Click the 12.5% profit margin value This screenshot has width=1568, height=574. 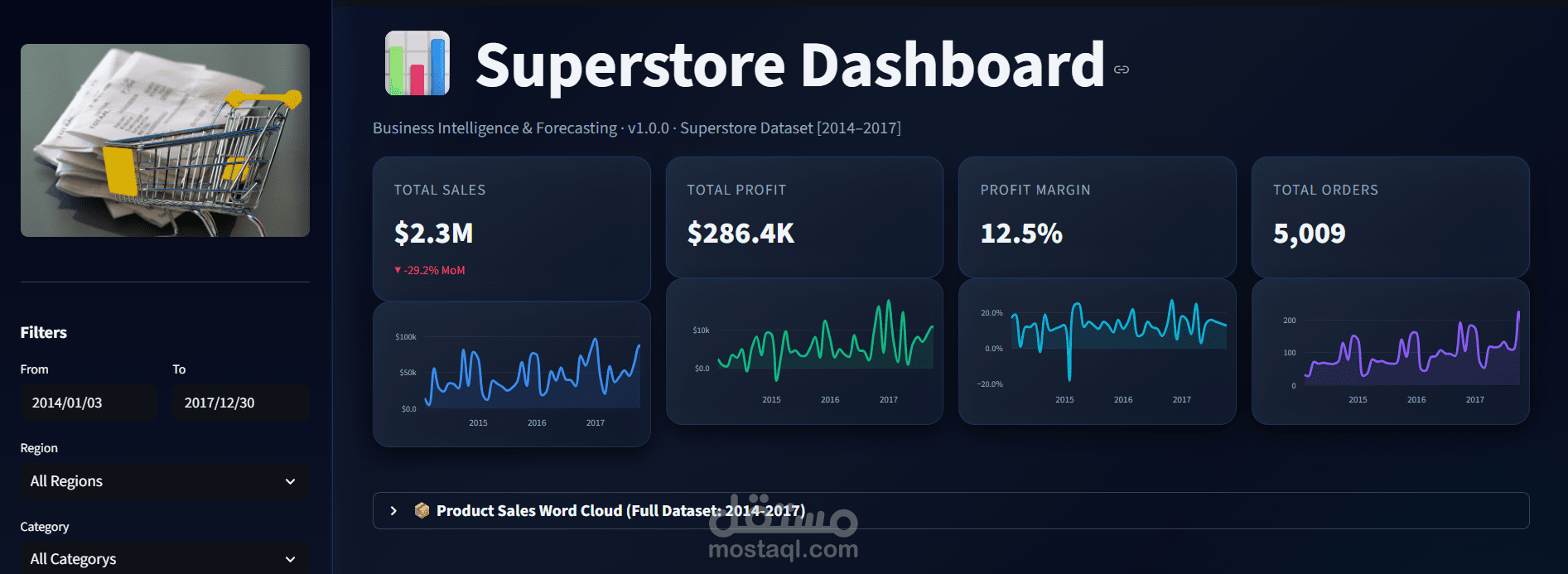(x=1021, y=234)
